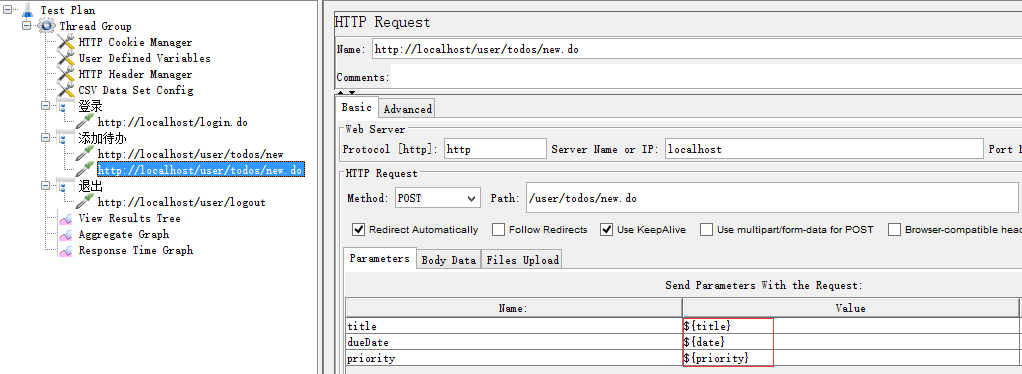Click the logout sampler pipette icon

tap(85, 202)
